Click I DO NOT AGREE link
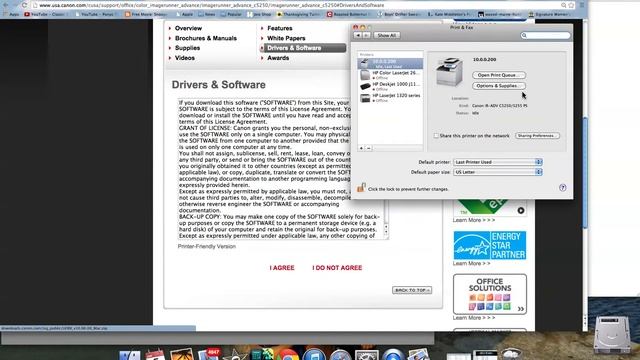This screenshot has height=360, width=640. 337,268
